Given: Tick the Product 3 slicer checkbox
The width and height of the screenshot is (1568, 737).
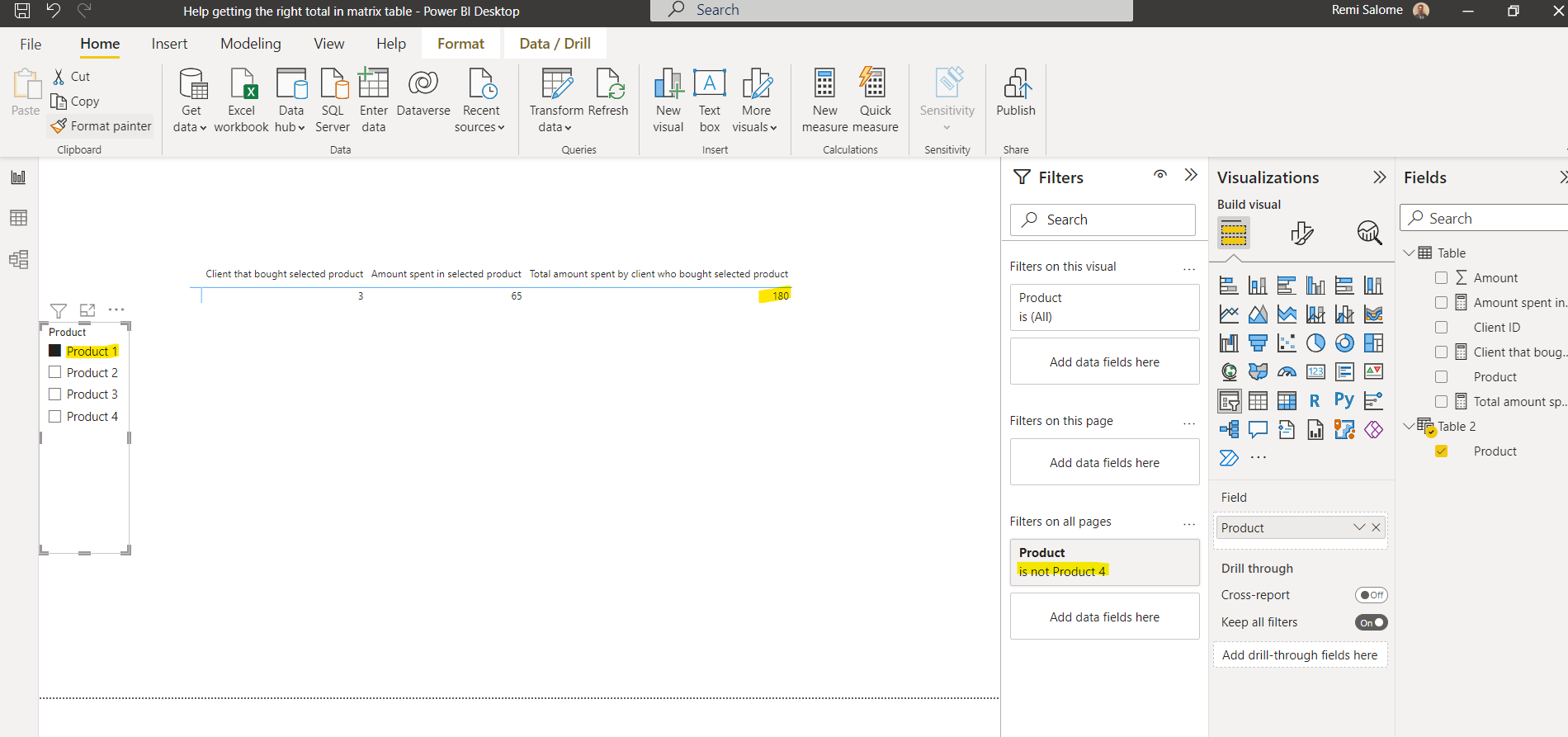Looking at the screenshot, I should click(x=55, y=394).
